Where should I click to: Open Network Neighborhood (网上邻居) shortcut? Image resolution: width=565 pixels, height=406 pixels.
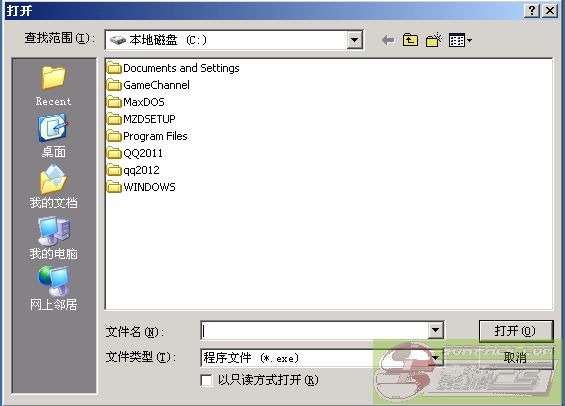[53, 288]
